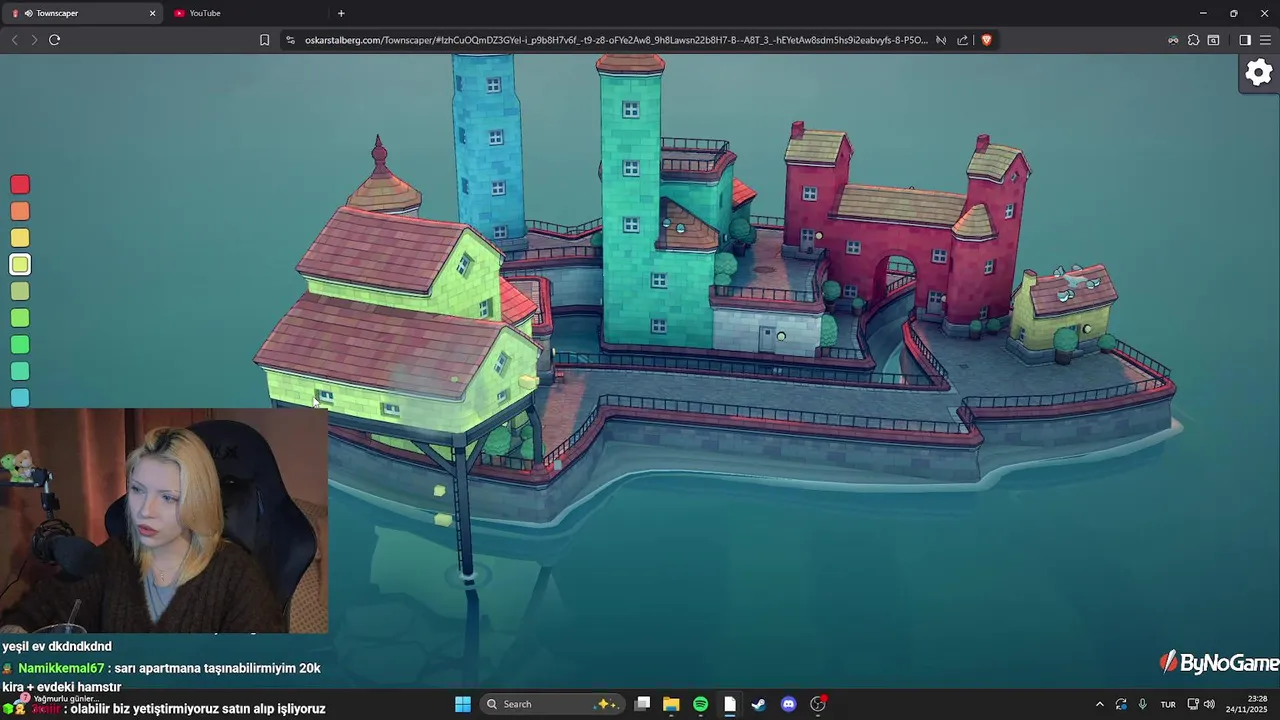Image resolution: width=1280 pixels, height=720 pixels.
Task: Click the Townscaper URL address bar
Action: tap(614, 40)
